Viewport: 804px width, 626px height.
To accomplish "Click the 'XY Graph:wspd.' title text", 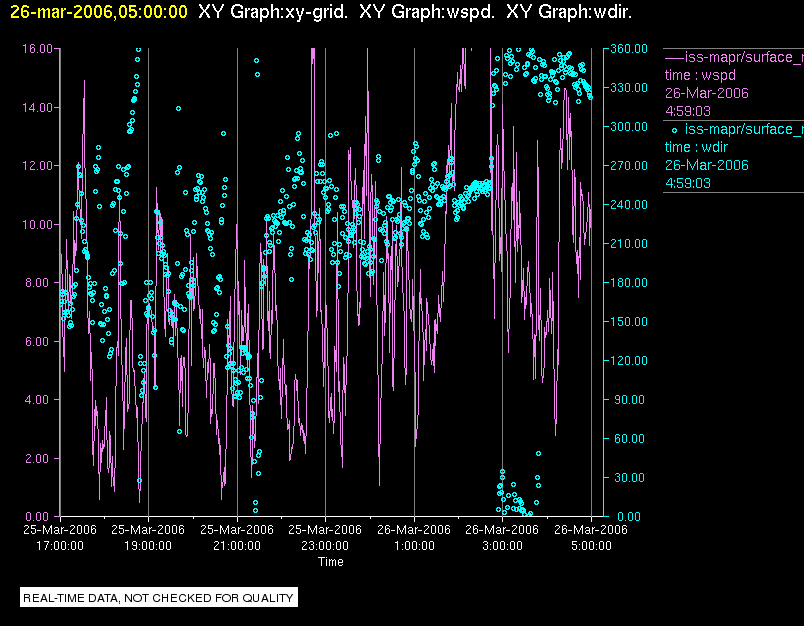I will 427,12.
